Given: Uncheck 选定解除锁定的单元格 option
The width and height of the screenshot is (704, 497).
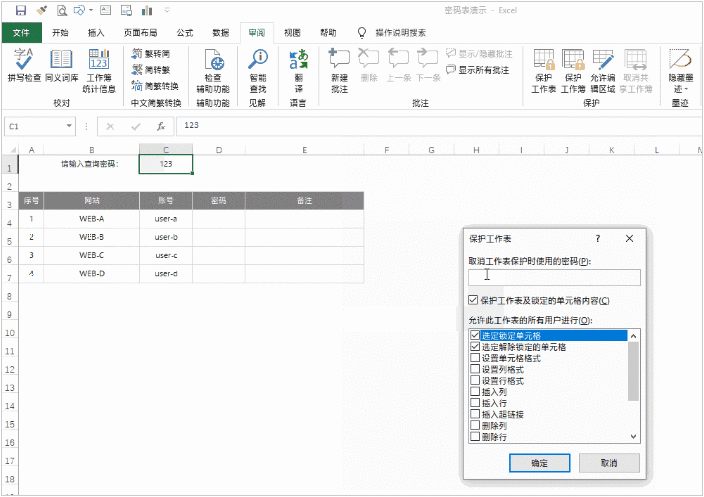Looking at the screenshot, I should pos(475,347).
